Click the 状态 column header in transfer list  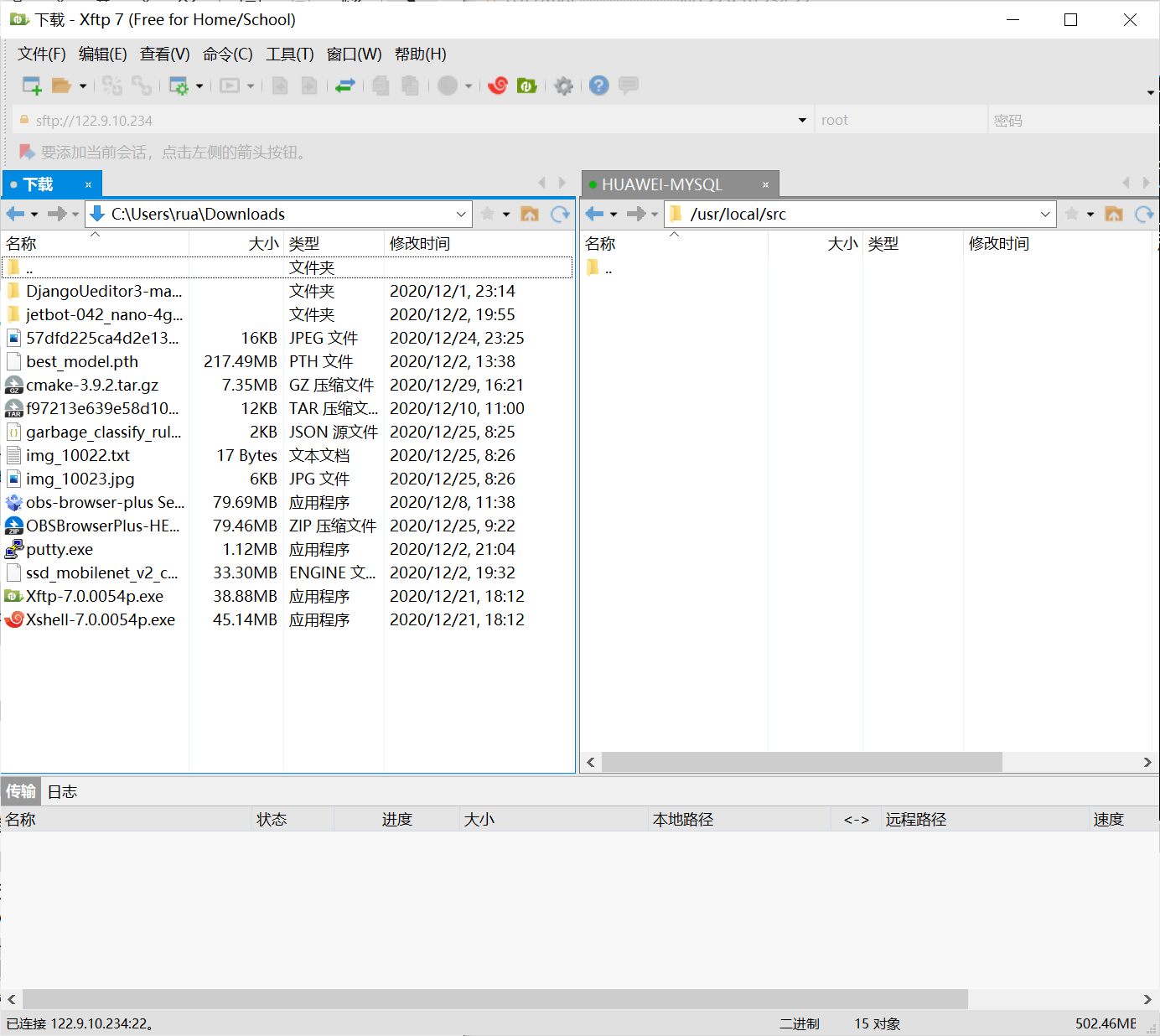[293, 820]
